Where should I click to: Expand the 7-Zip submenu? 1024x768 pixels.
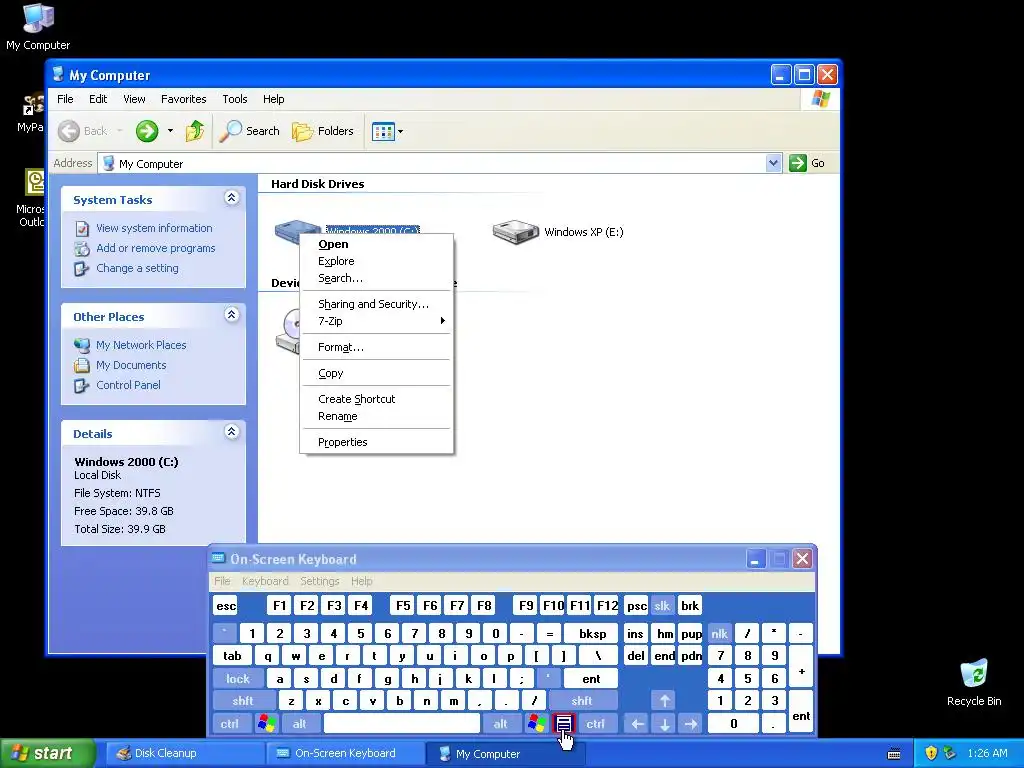pyautogui.click(x=376, y=321)
